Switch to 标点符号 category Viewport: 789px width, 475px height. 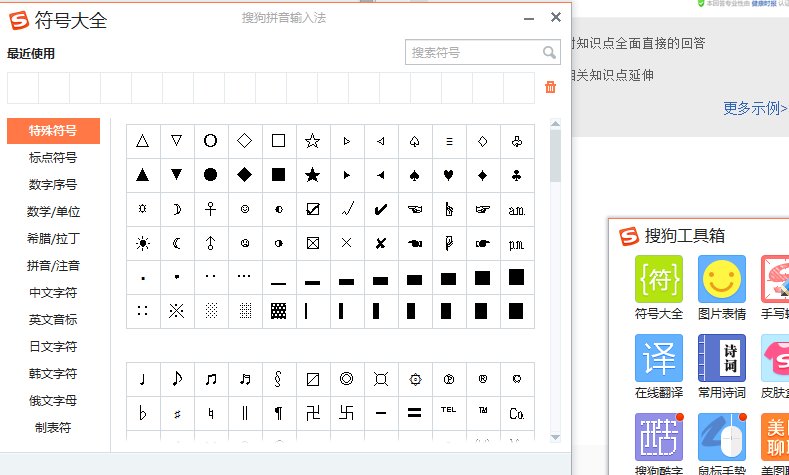pos(53,157)
